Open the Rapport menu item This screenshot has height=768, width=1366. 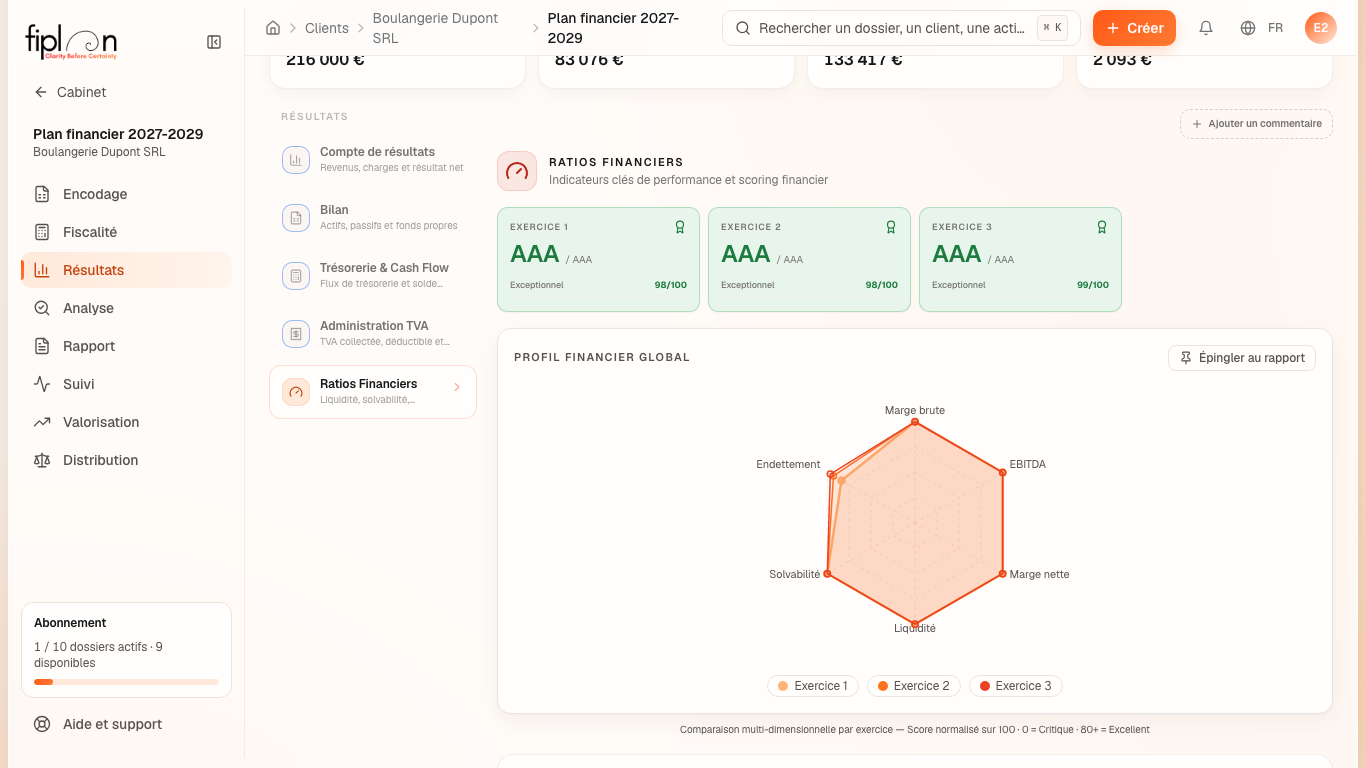[126, 346]
